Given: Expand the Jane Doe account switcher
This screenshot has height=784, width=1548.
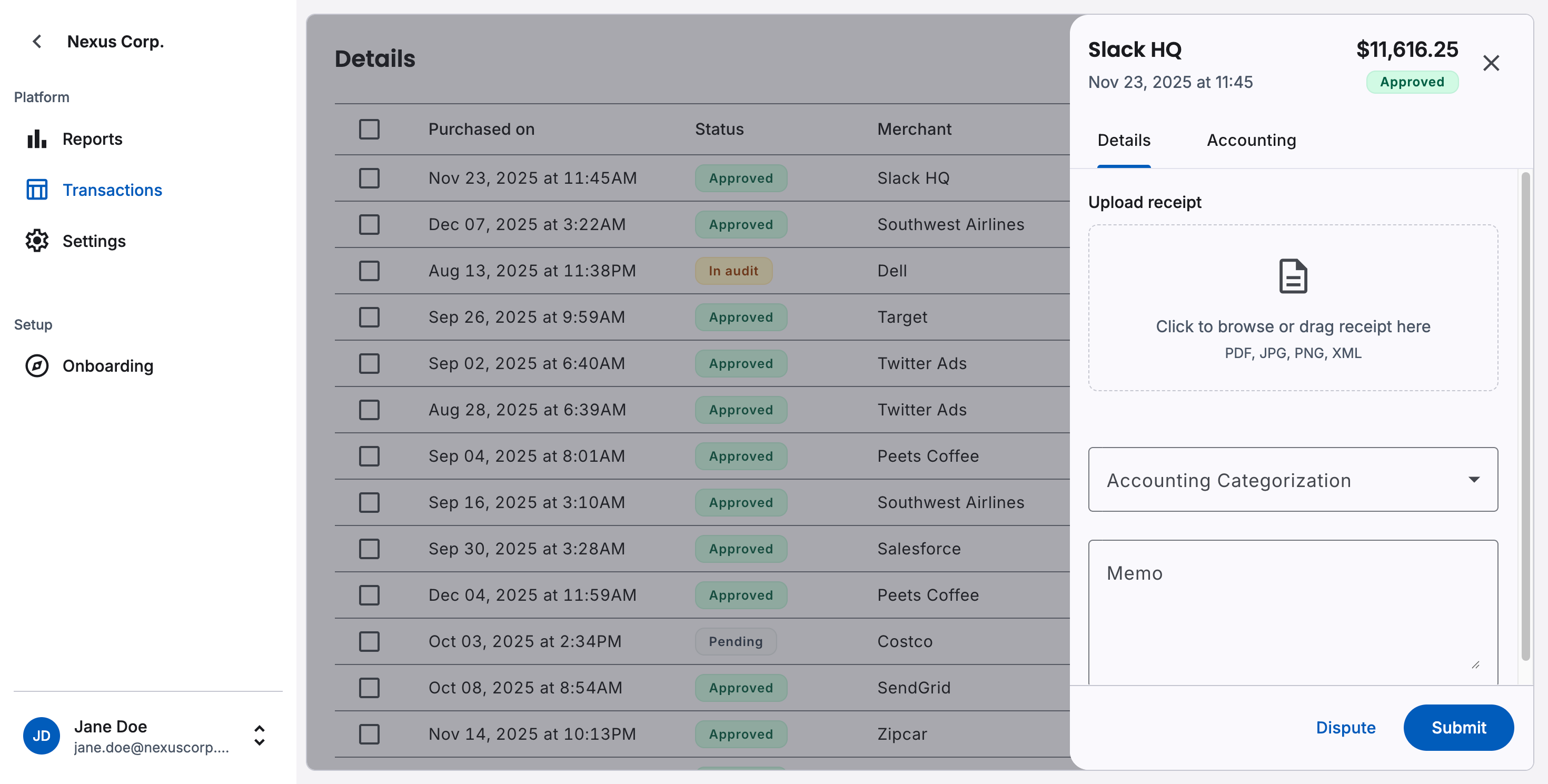Looking at the screenshot, I should click(x=259, y=736).
